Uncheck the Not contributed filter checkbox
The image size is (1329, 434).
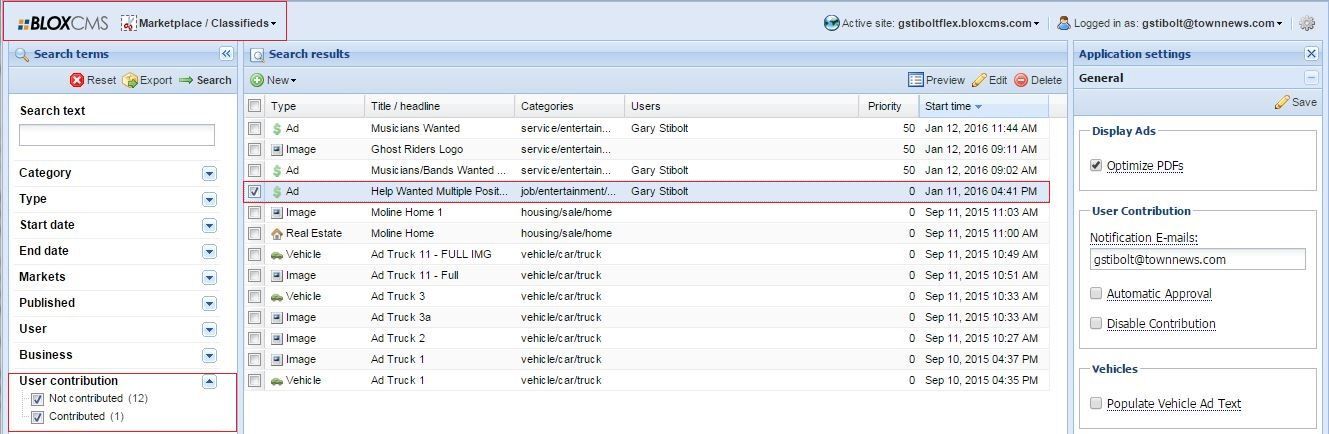point(38,398)
